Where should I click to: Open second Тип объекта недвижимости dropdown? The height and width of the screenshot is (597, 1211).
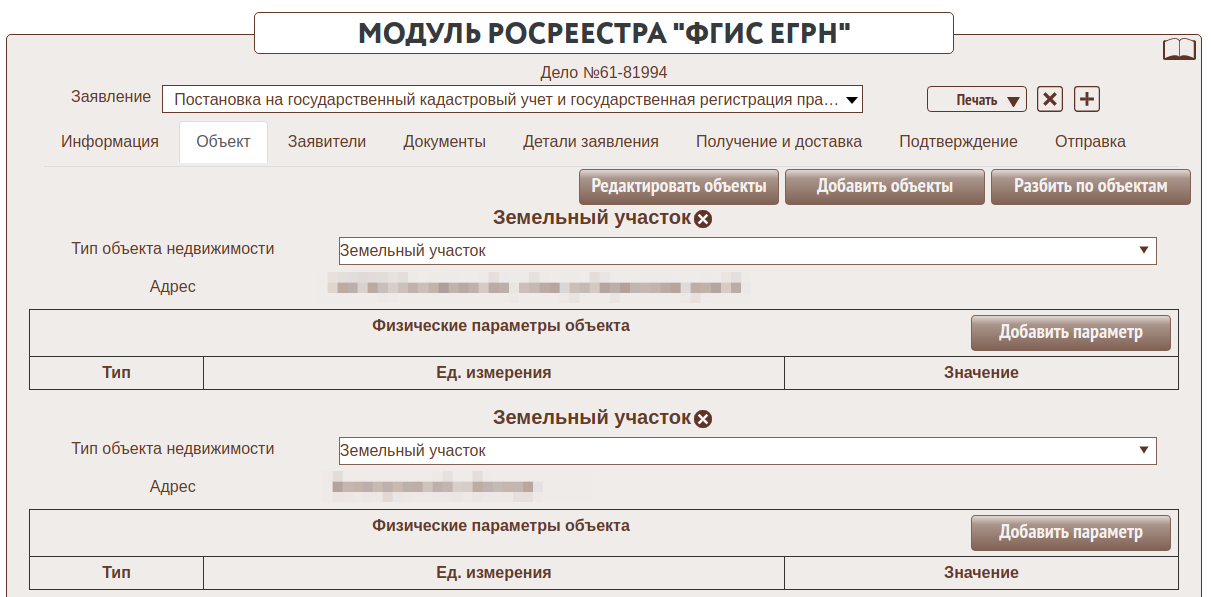click(x=746, y=451)
